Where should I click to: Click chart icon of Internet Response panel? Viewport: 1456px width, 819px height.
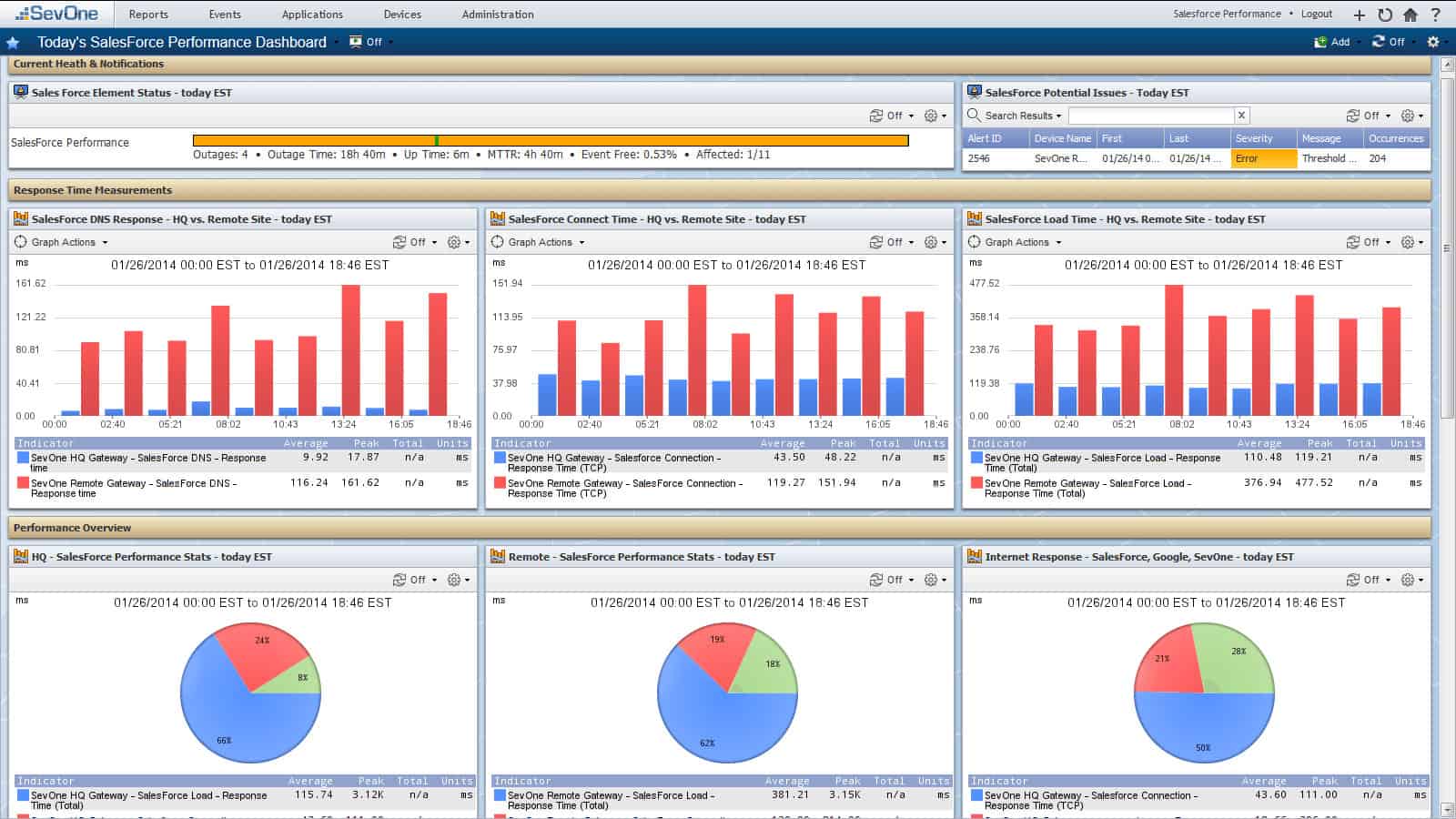click(975, 556)
